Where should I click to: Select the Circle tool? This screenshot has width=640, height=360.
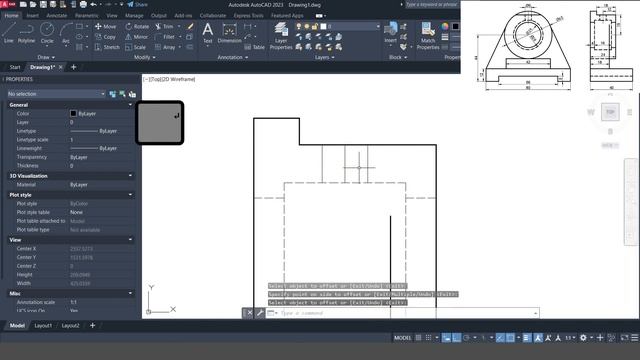[x=47, y=33]
